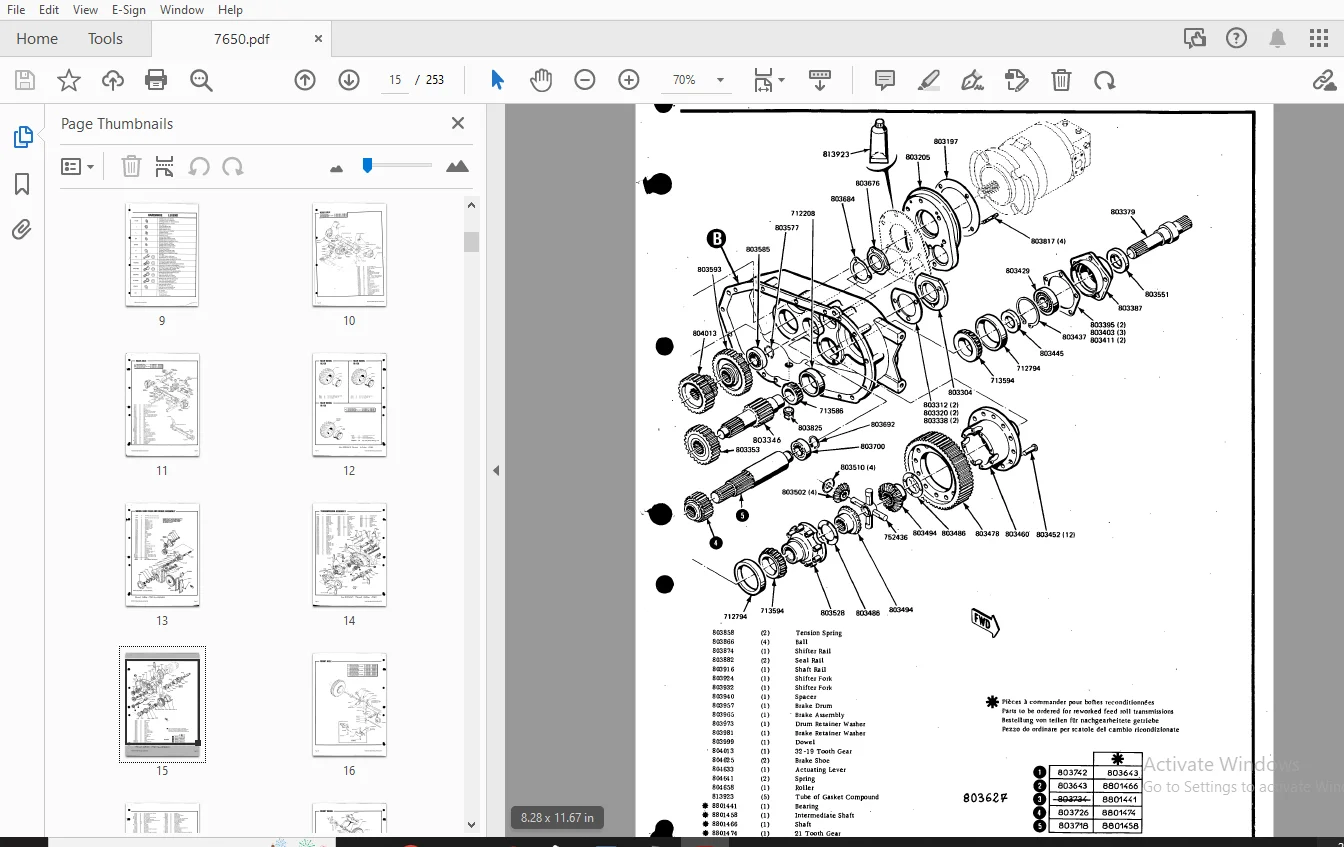
Task: Delete selected pages in thumbnails panel
Action: coord(131,167)
